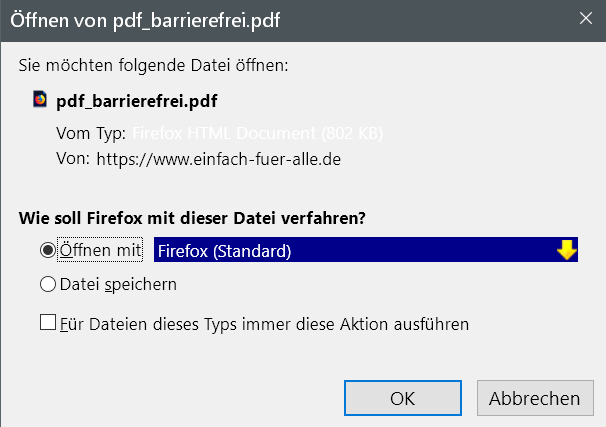This screenshot has width=606, height=427.
Task: Select the 'Öffnen mit' radio button
Action: pos(48,251)
